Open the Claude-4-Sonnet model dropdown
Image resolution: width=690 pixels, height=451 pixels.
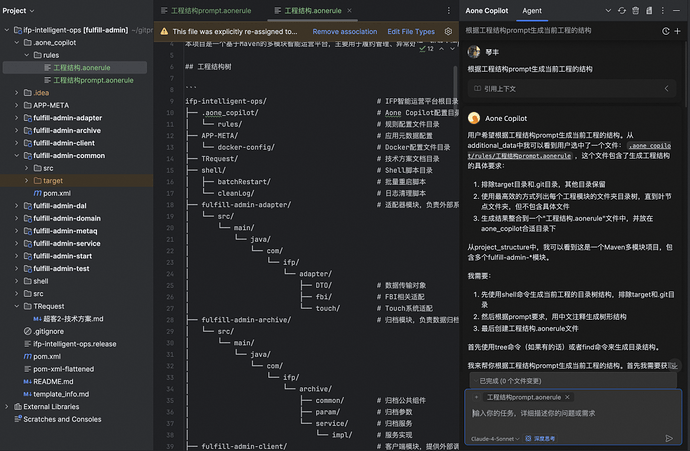(x=495, y=439)
